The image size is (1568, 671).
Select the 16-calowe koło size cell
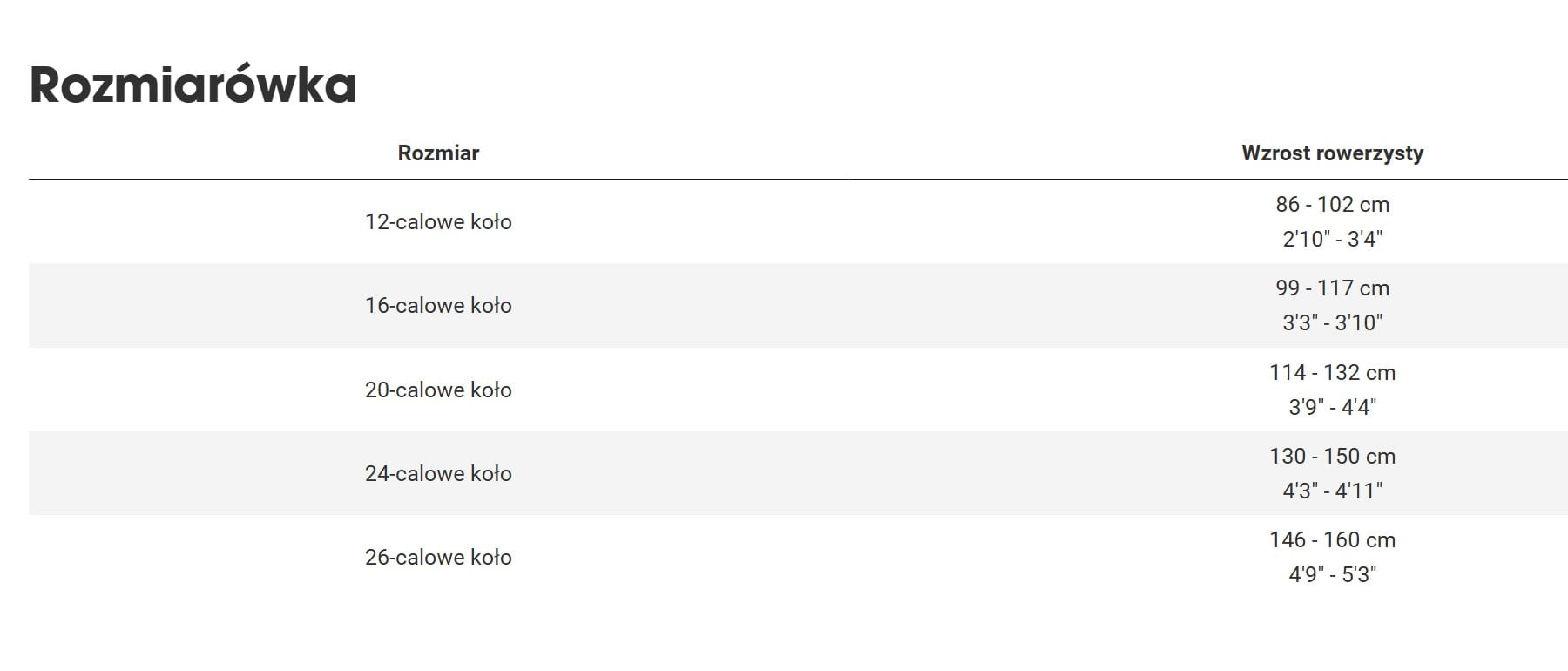(x=438, y=306)
